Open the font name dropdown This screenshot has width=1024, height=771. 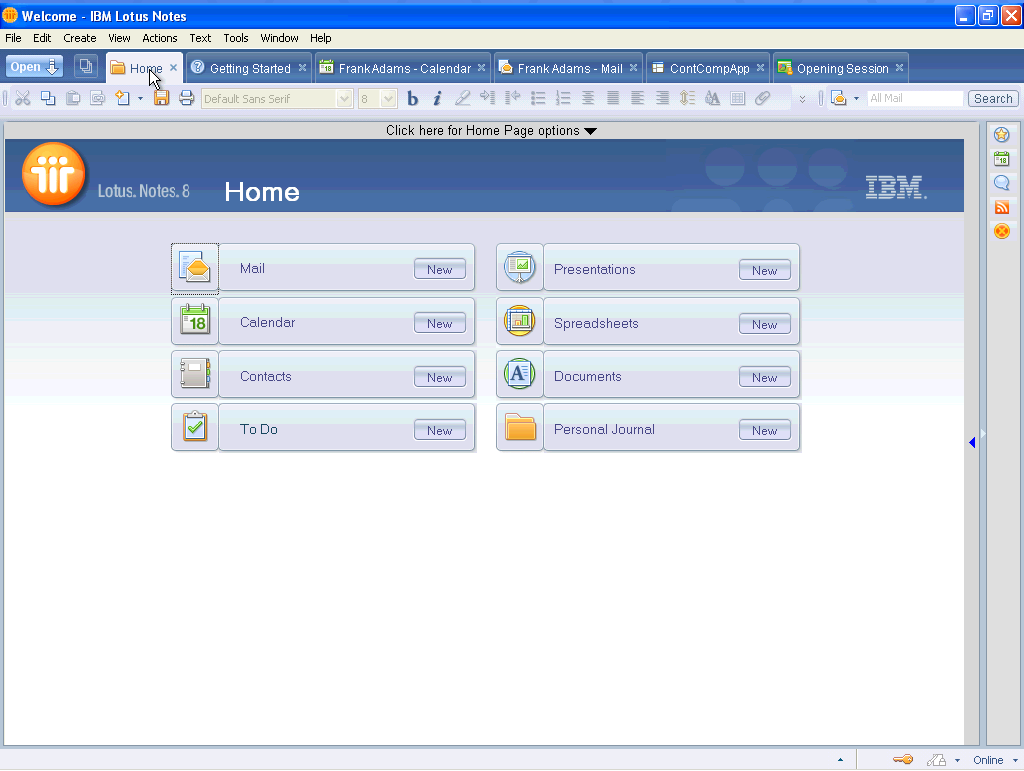click(276, 98)
